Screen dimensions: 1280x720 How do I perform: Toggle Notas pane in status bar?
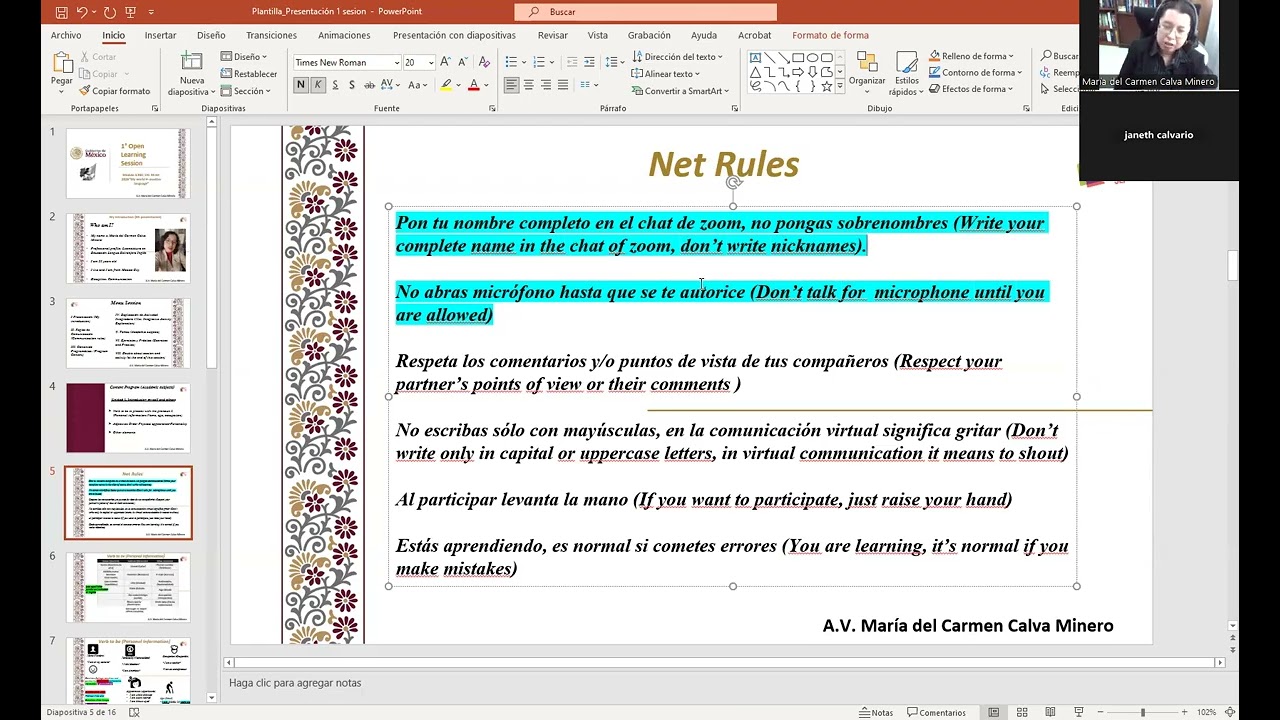[x=875, y=712]
